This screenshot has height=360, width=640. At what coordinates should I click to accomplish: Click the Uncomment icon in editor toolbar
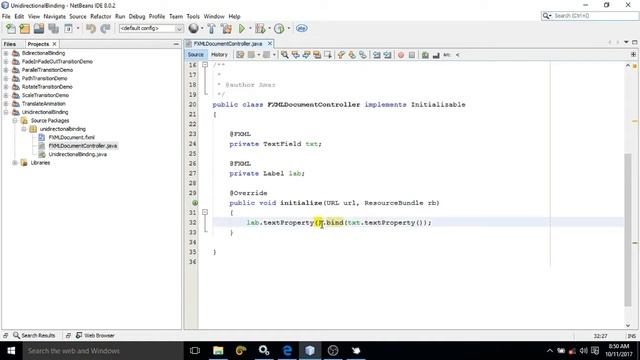click(x=436, y=55)
